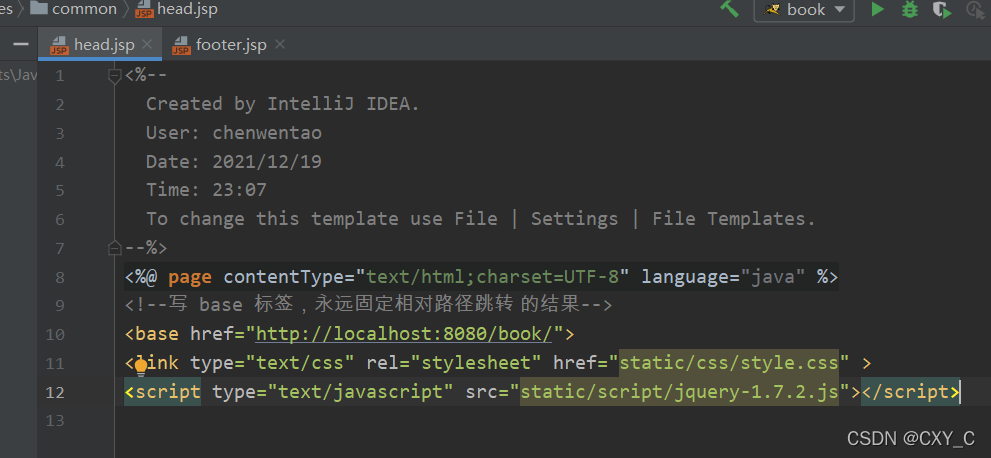Click line number 8 in the gutter
This screenshot has height=458, width=991.
59,277
